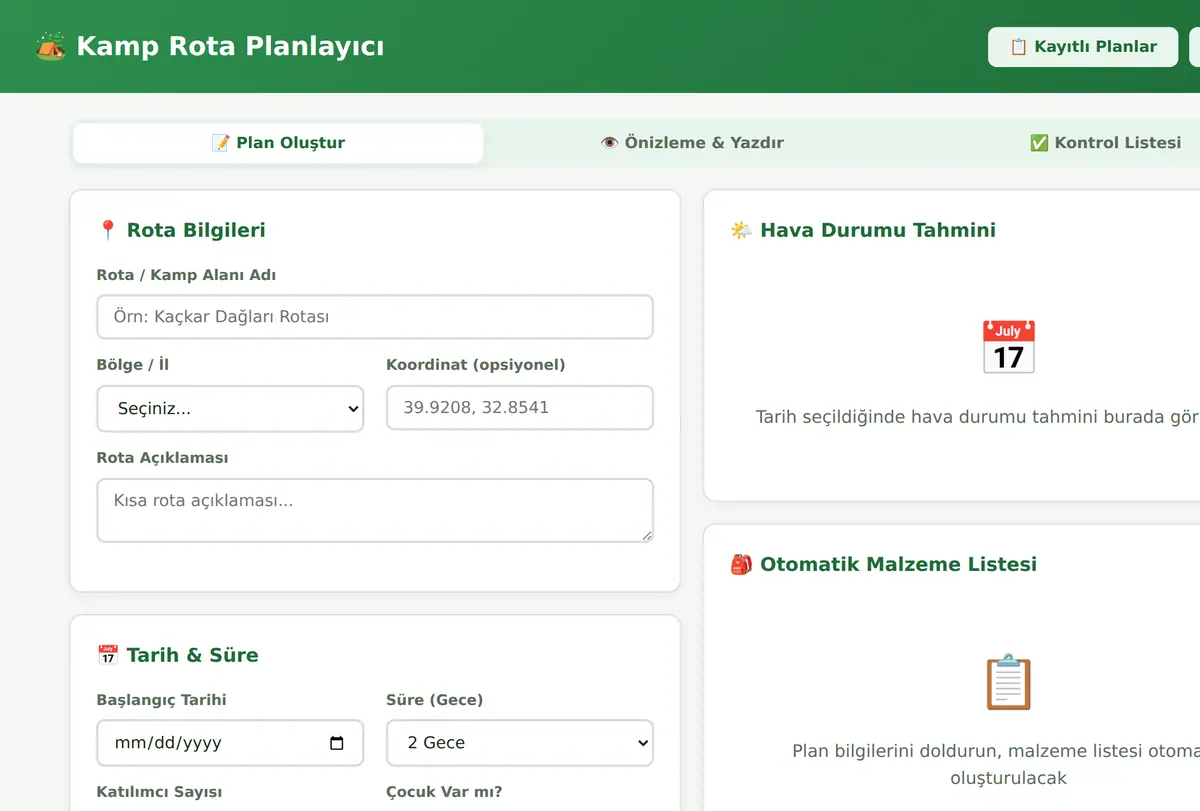Expand the Bölge / İl dropdown
This screenshot has width=1200, height=811.
(230, 408)
